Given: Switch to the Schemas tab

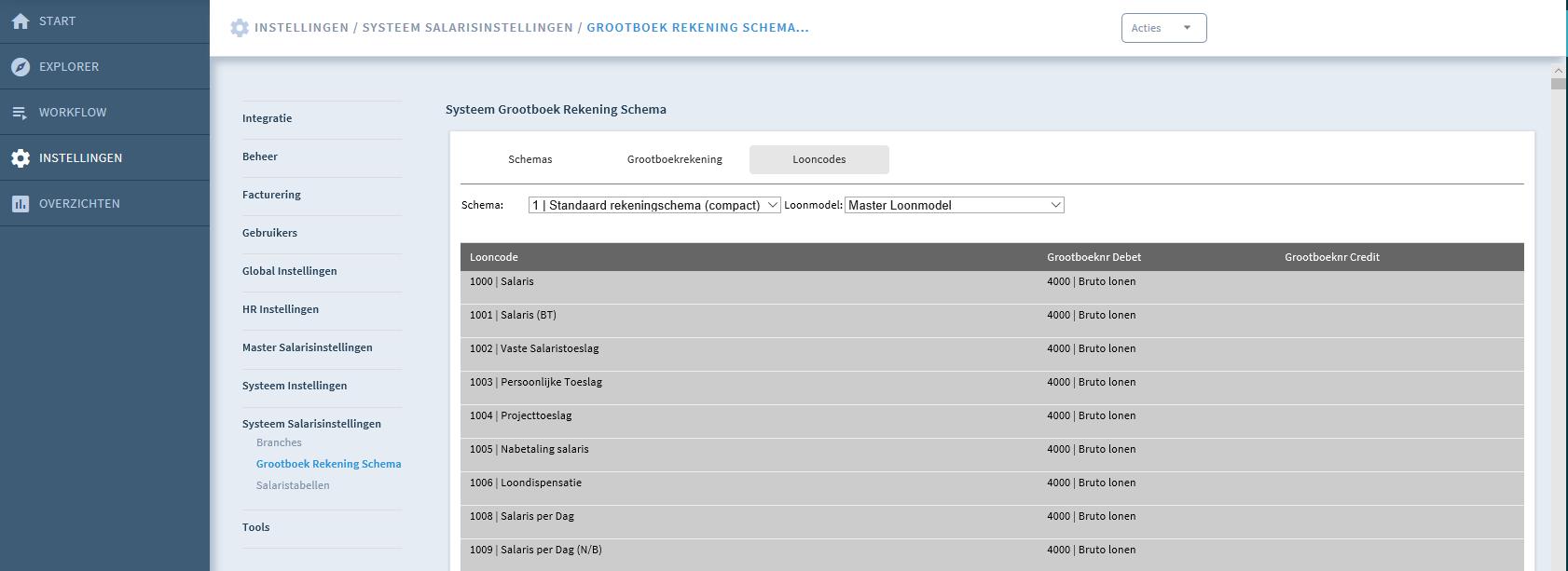Looking at the screenshot, I should [x=530, y=159].
